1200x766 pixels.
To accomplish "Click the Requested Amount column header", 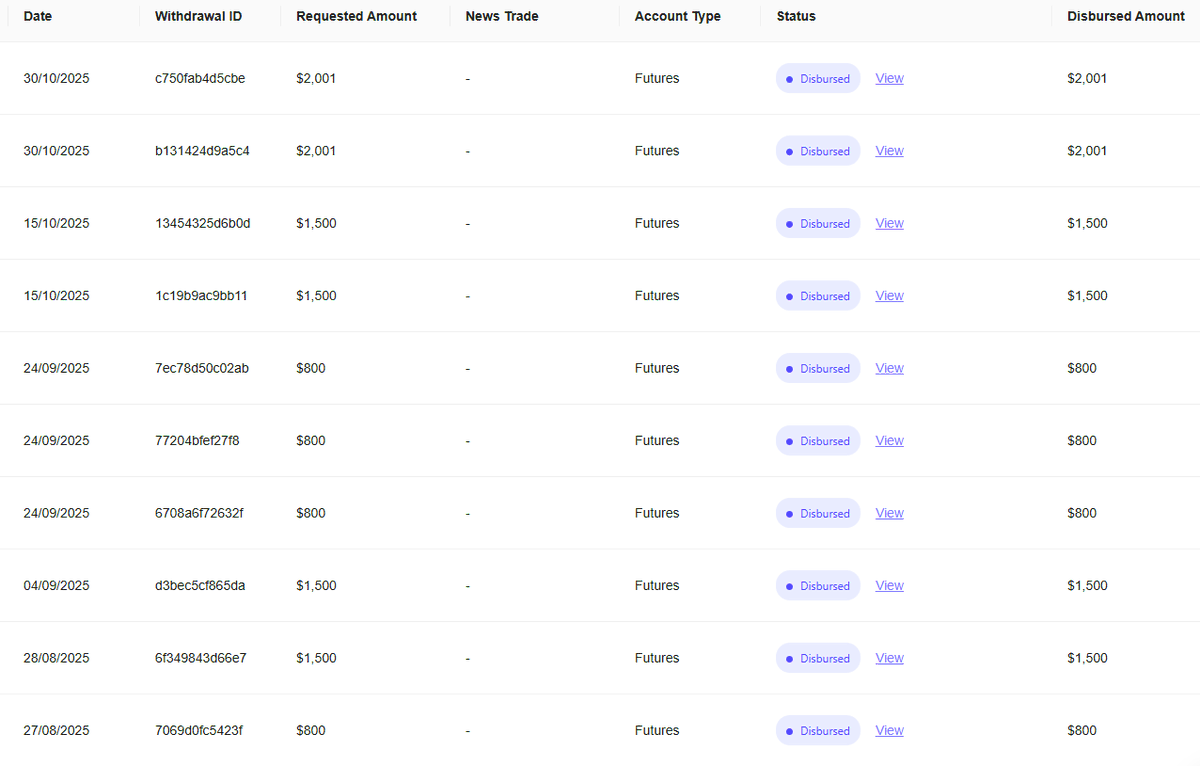I will pos(356,16).
